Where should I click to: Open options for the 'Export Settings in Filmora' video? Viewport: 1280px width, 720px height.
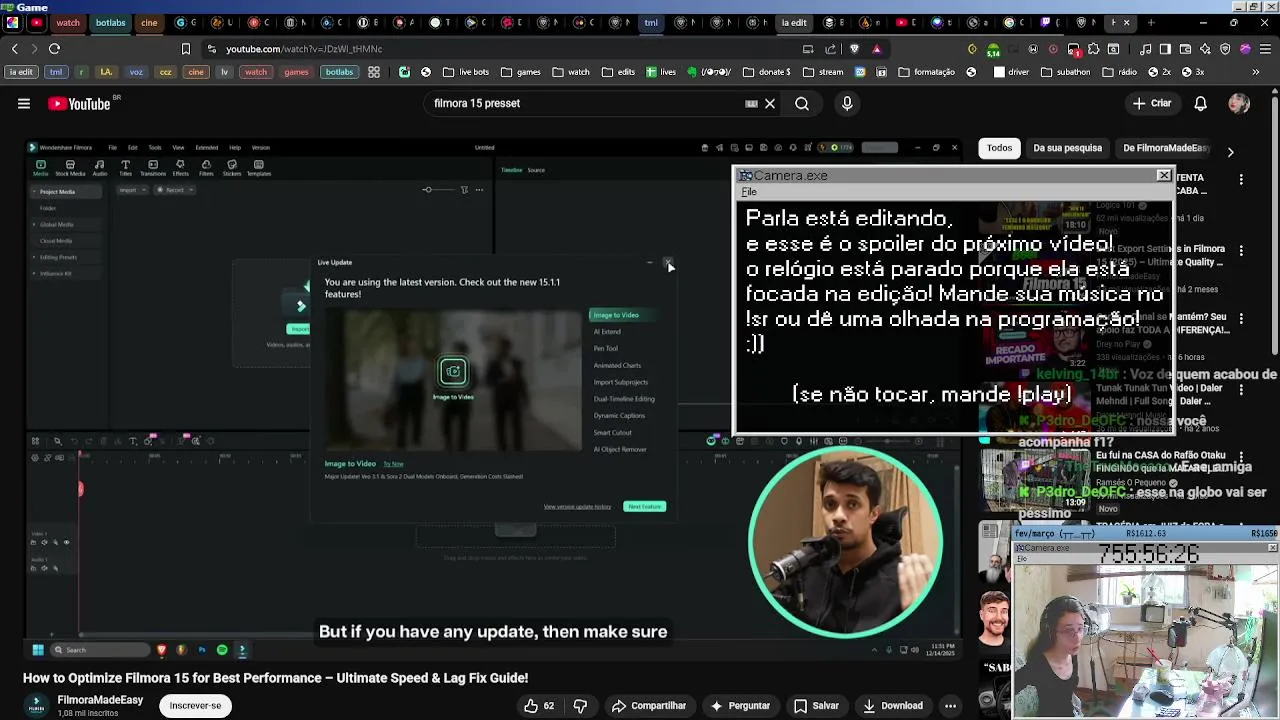click(x=1241, y=250)
